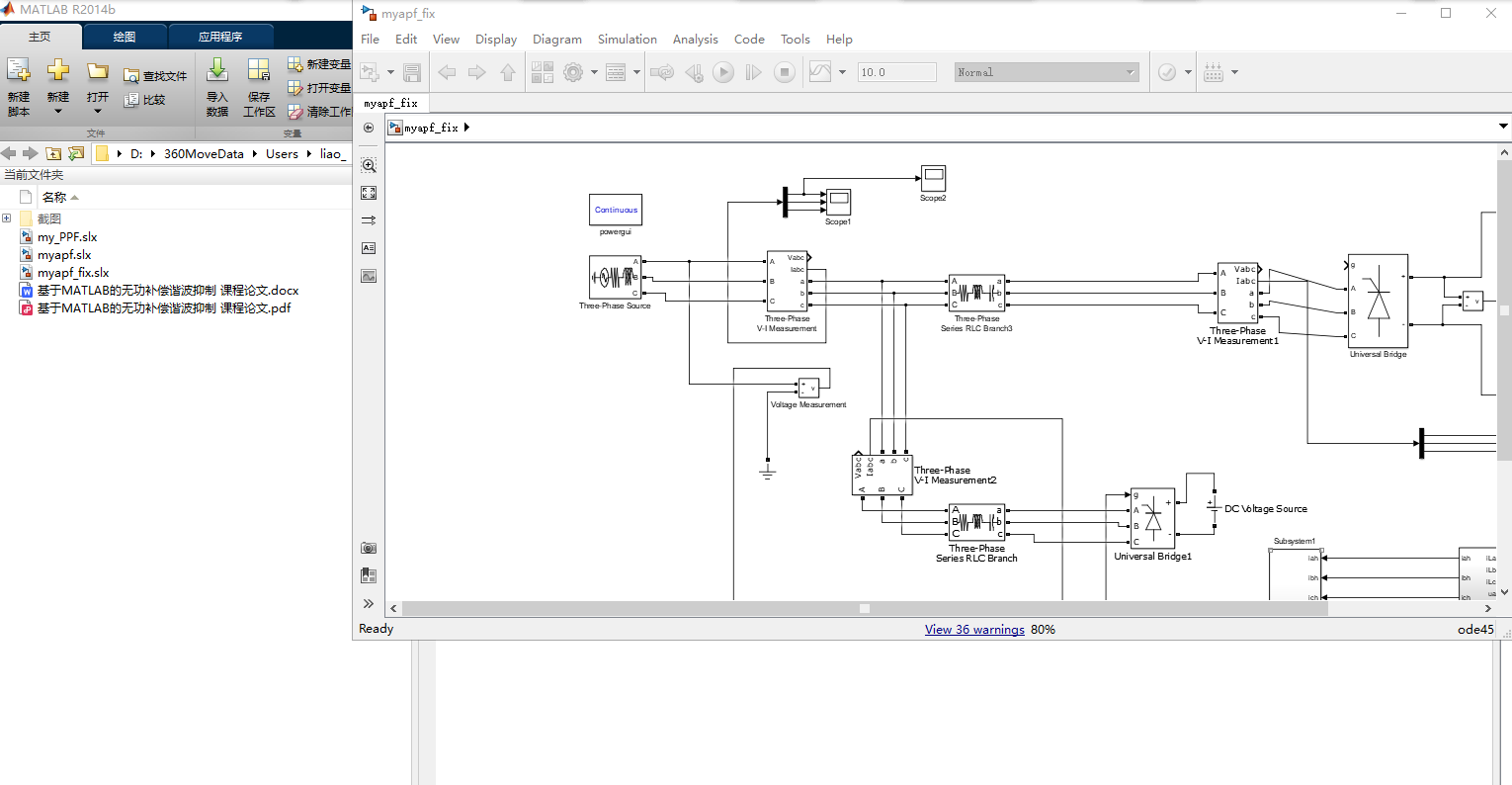Open Model Configuration Parameters gear icon
Viewport: 1512px width, 785px height.
click(573, 72)
